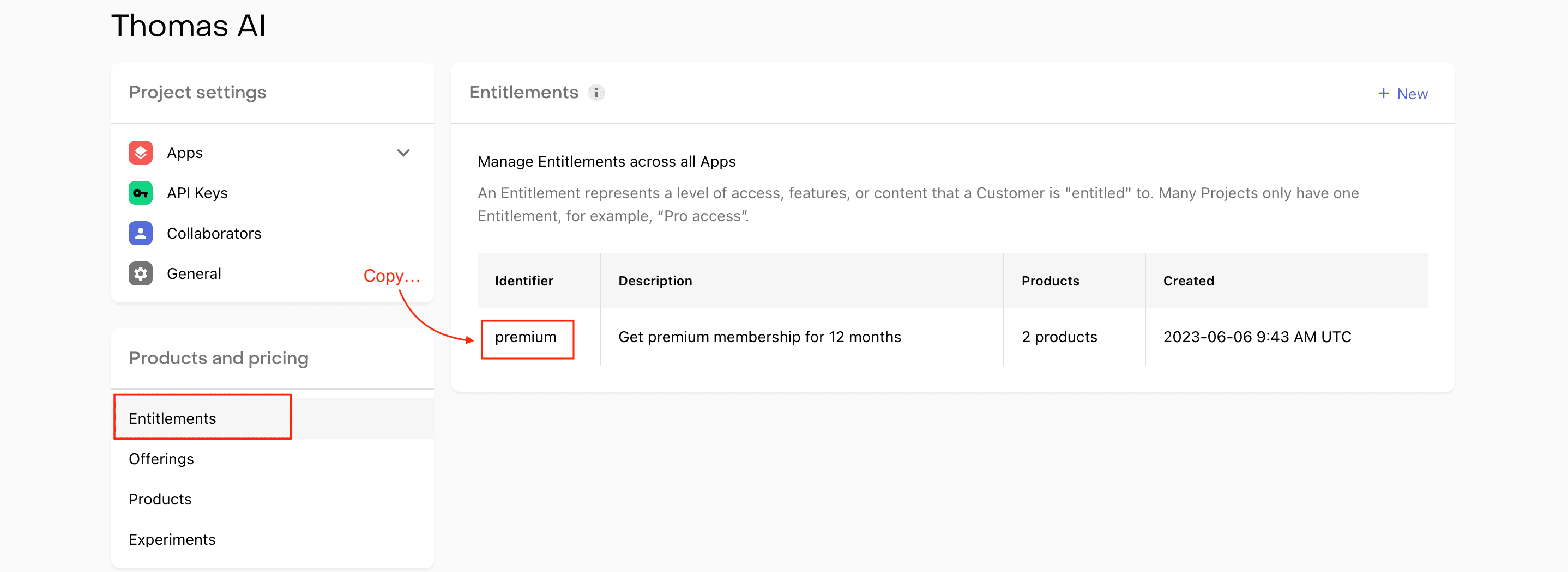Open the premium entitlement identifier
The width and height of the screenshot is (1568, 572).
pyautogui.click(x=526, y=337)
